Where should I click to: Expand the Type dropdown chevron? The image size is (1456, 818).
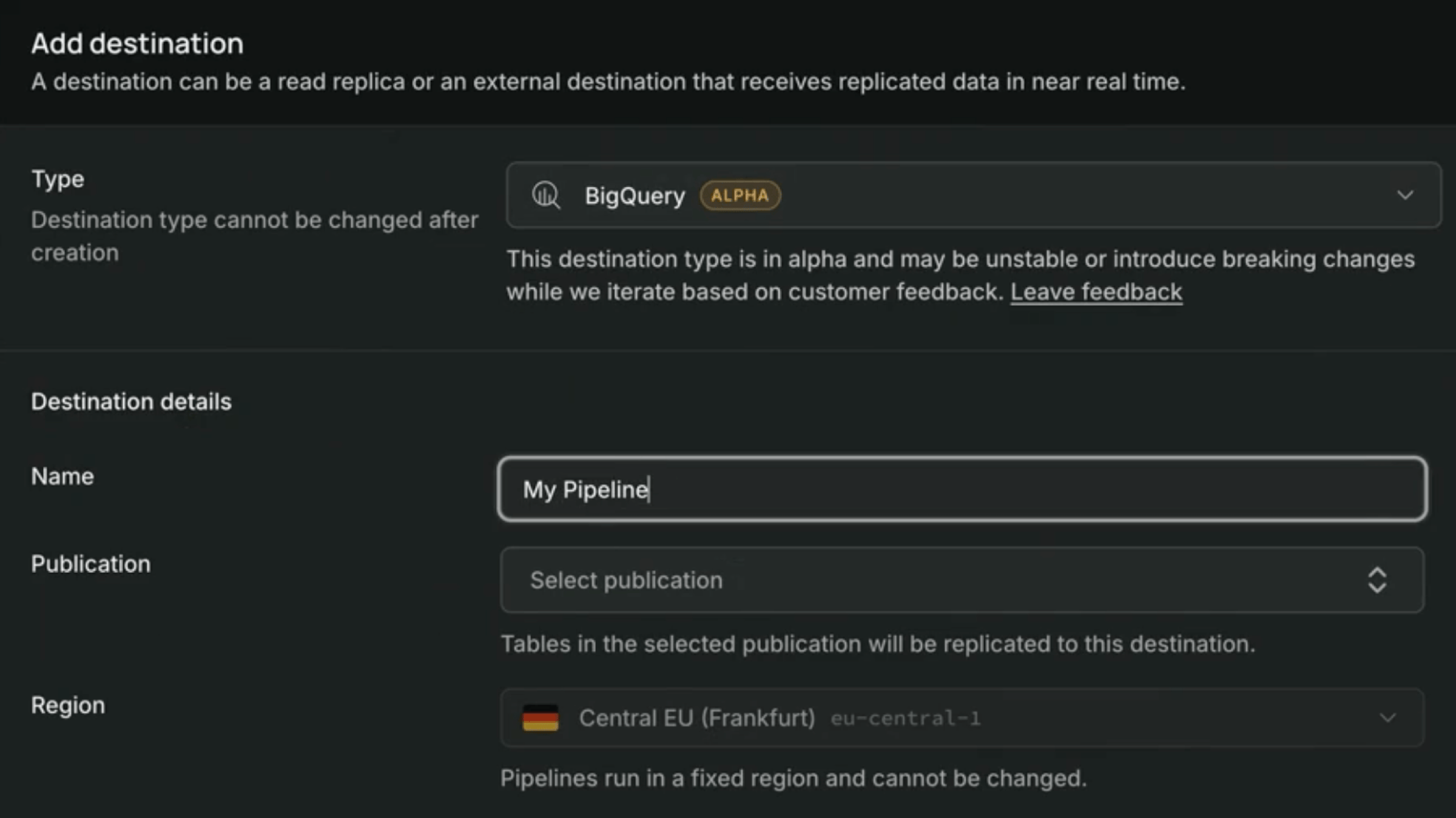[x=1405, y=195]
